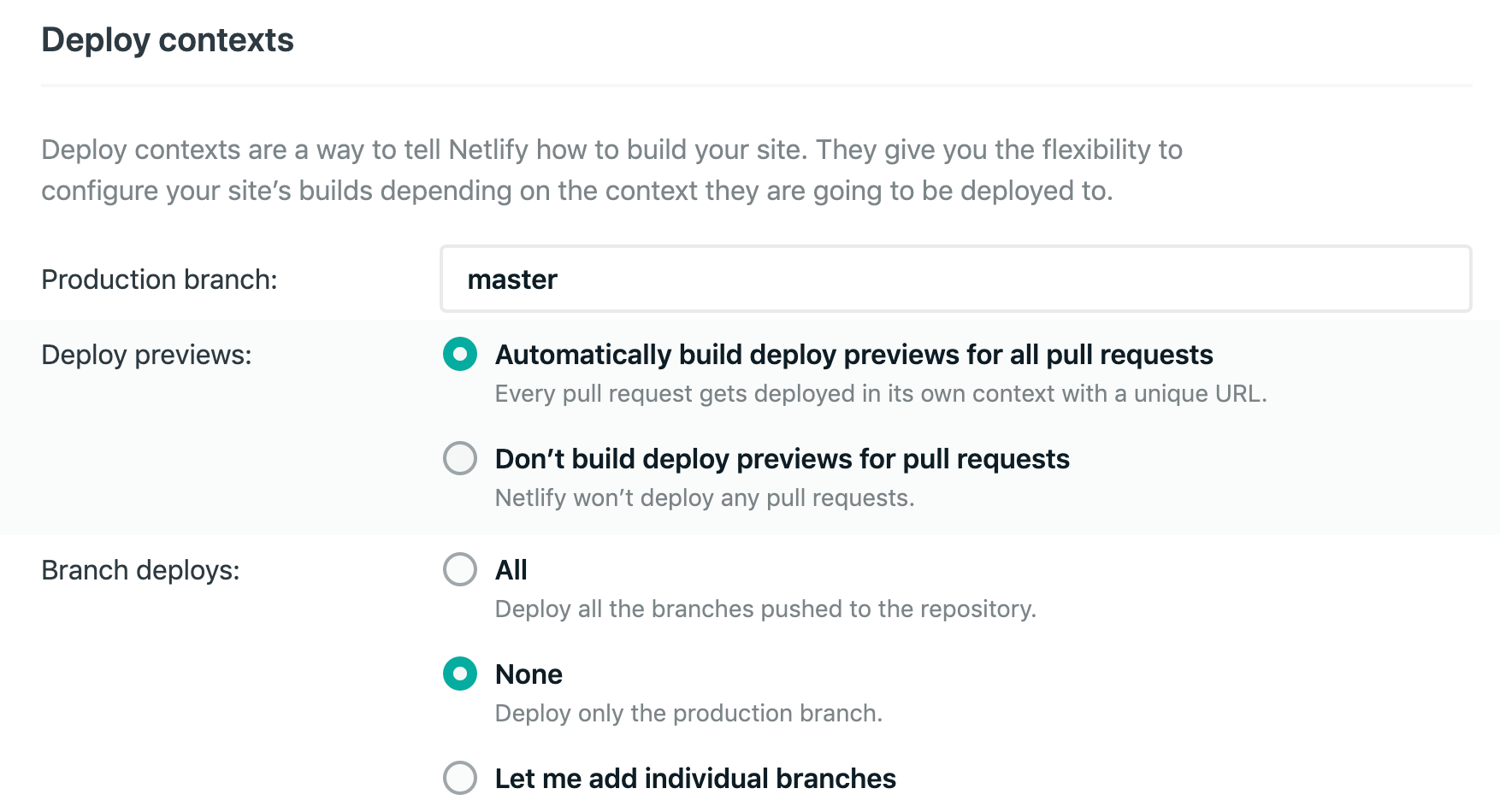Image resolution: width=1500 pixels, height=812 pixels.
Task: Click Netlify won't deploy any pull requests text
Action: pos(705,497)
